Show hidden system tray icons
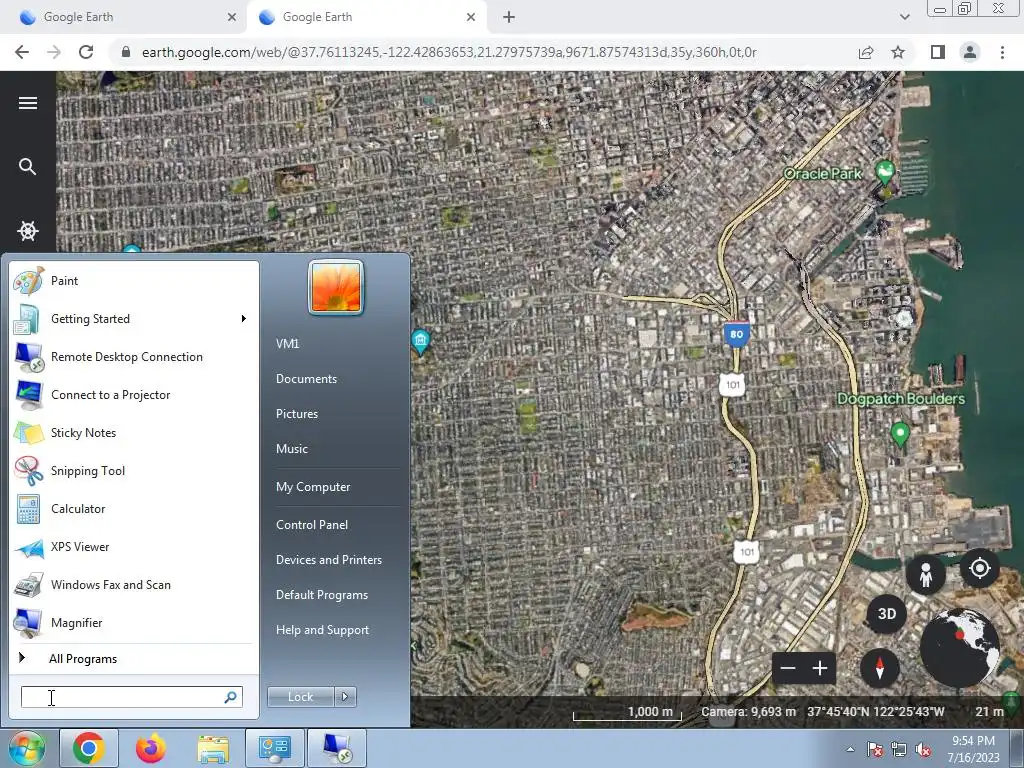Image resolution: width=1024 pixels, height=768 pixels. point(850,749)
